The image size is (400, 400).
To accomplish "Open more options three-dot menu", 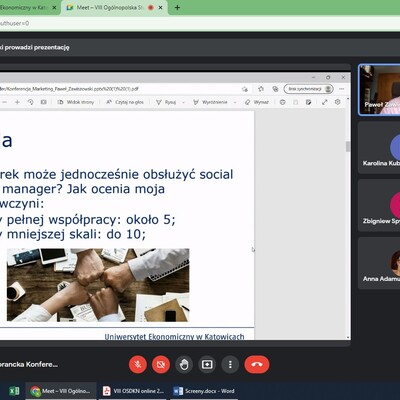I will pos(230,364).
